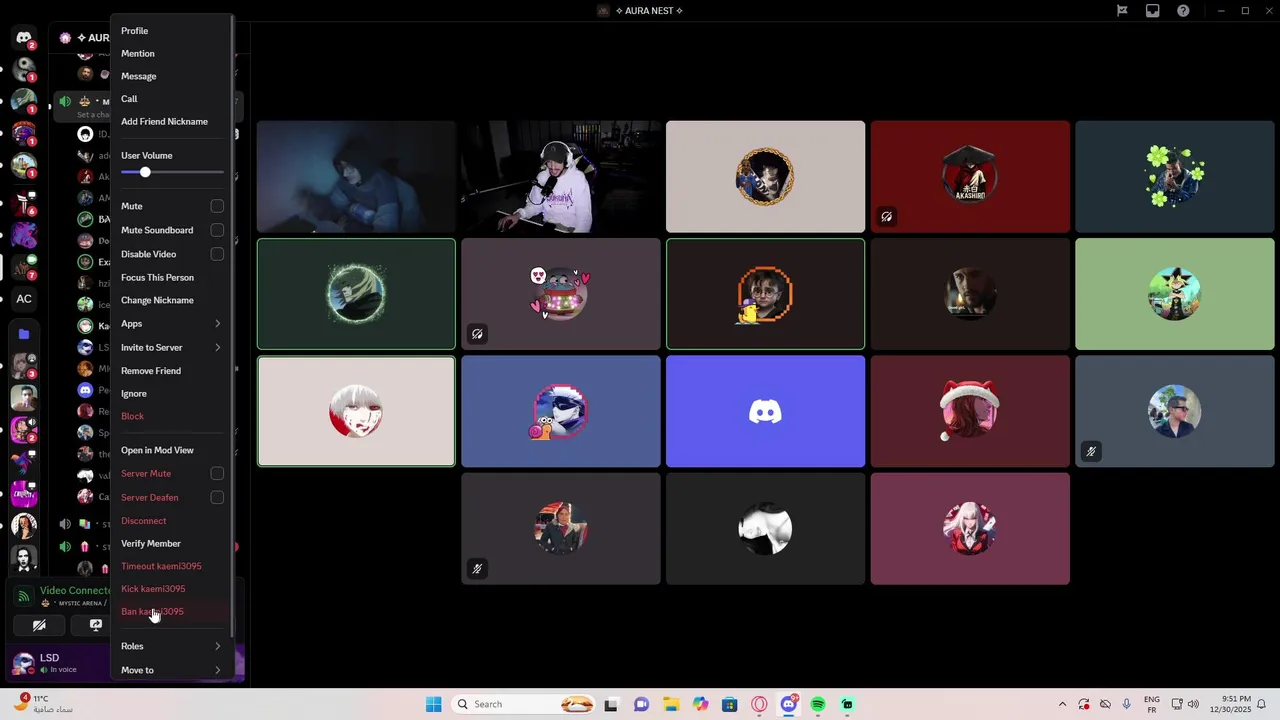The width and height of the screenshot is (1280, 720).
Task: Toggle the Disable Video checkbox
Action: (x=217, y=254)
